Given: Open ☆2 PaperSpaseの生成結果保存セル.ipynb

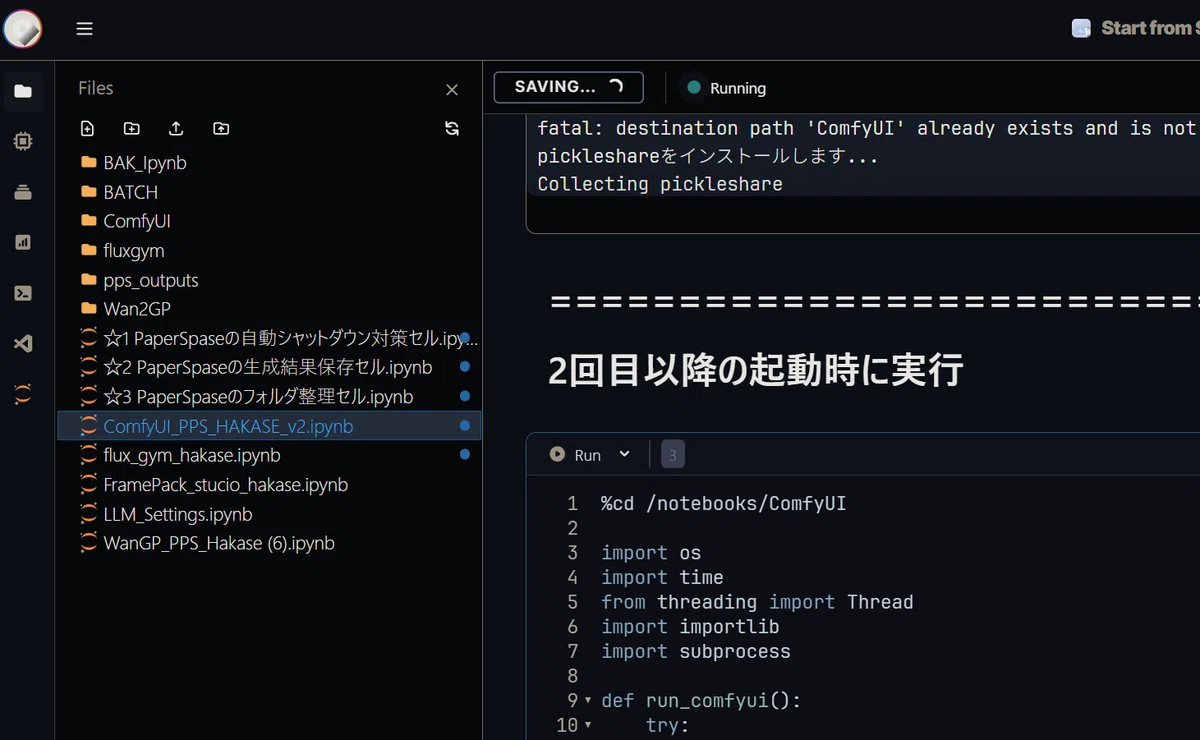Looking at the screenshot, I should click(269, 367).
